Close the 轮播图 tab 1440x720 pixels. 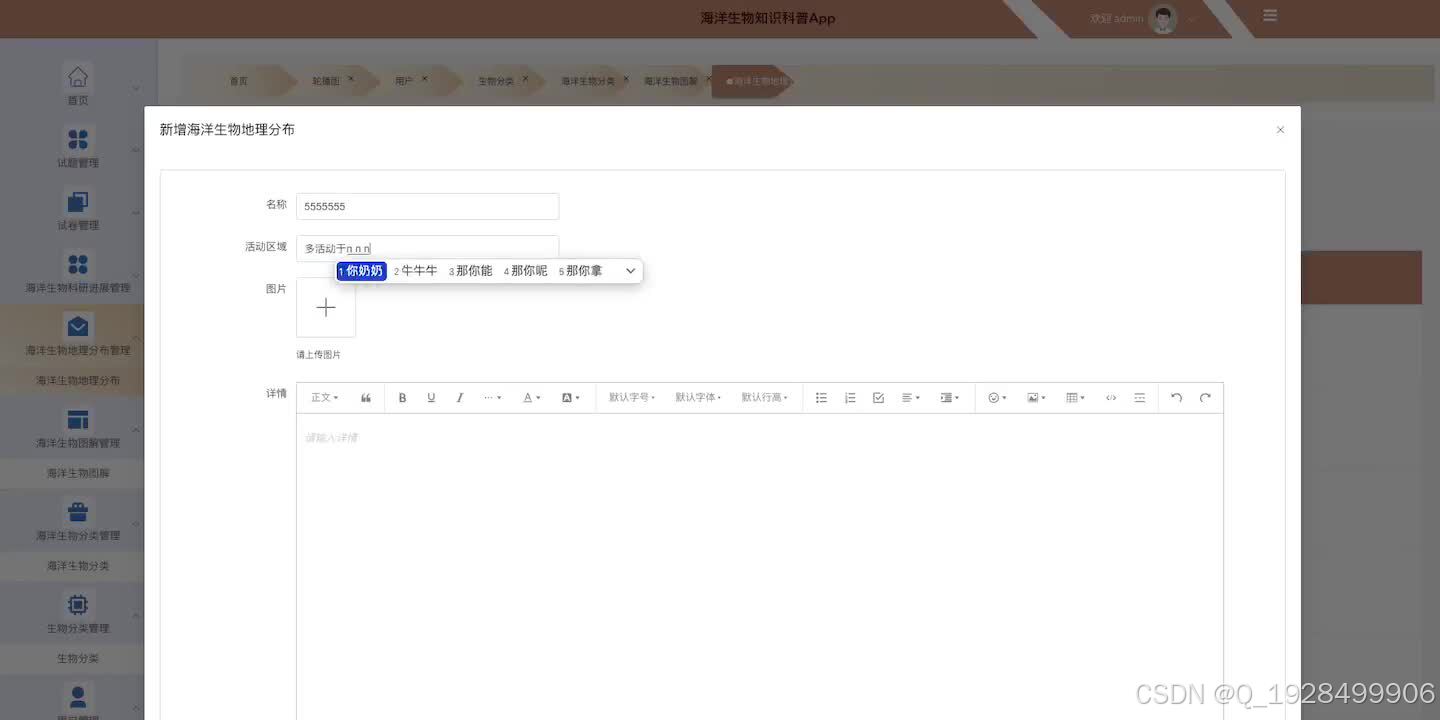point(351,79)
